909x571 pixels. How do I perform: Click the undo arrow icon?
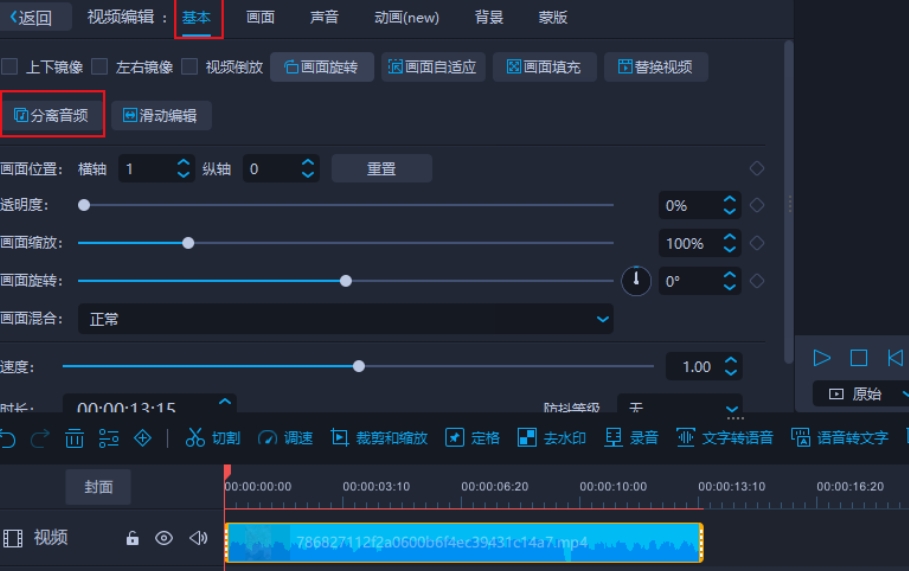(8, 439)
